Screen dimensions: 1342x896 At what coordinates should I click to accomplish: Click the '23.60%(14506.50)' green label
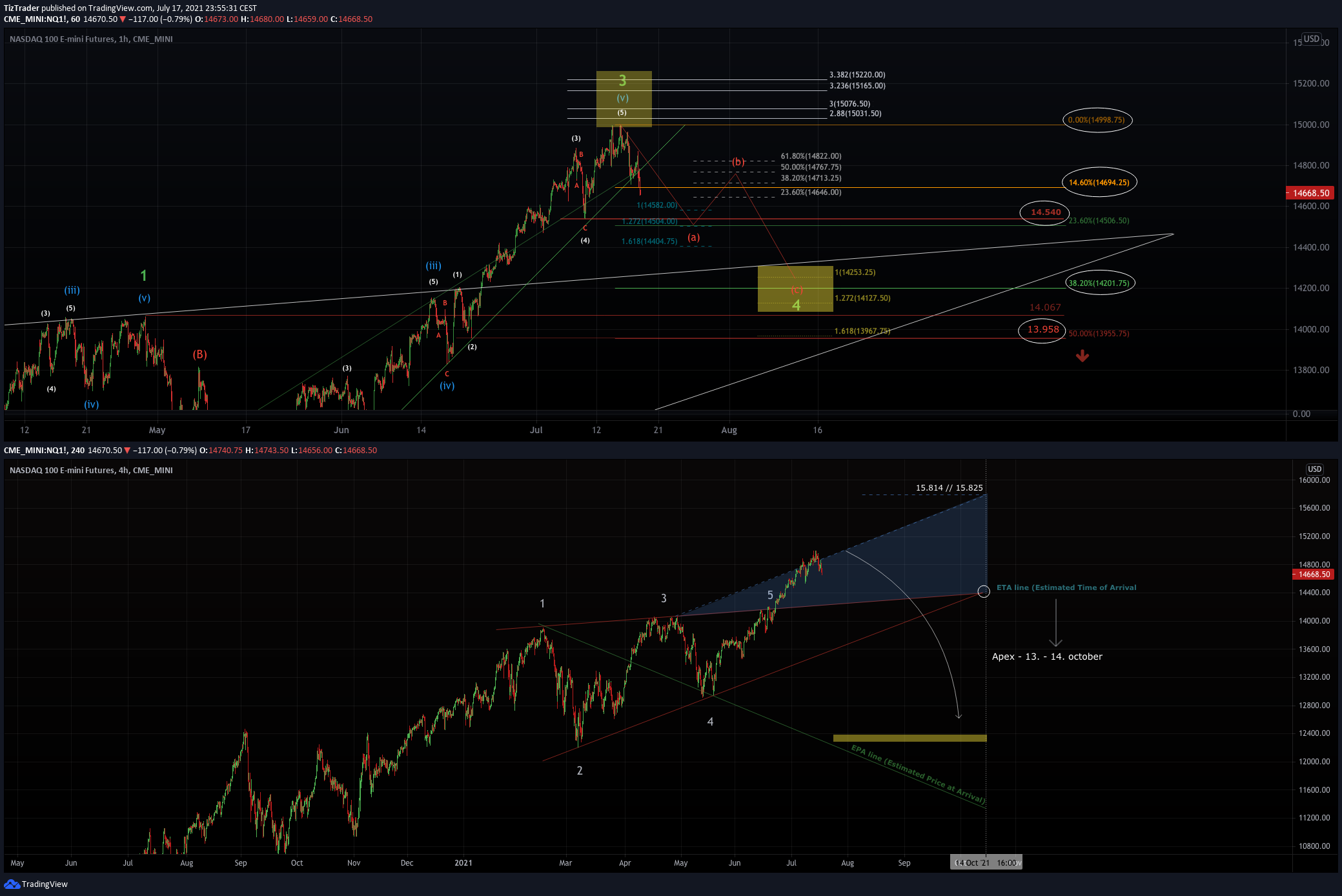[x=1099, y=221]
